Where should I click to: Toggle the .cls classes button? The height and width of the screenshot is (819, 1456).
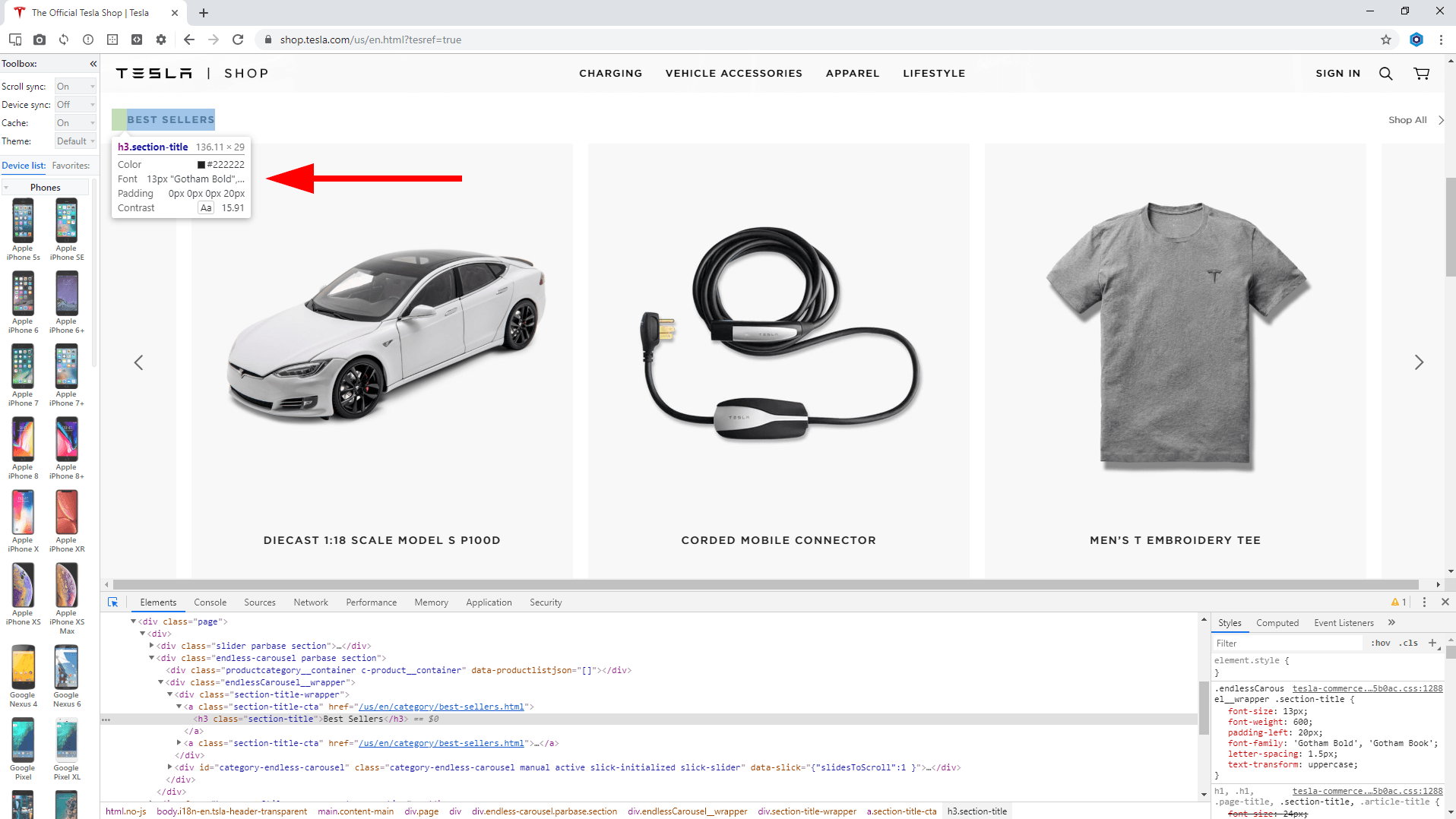1409,643
